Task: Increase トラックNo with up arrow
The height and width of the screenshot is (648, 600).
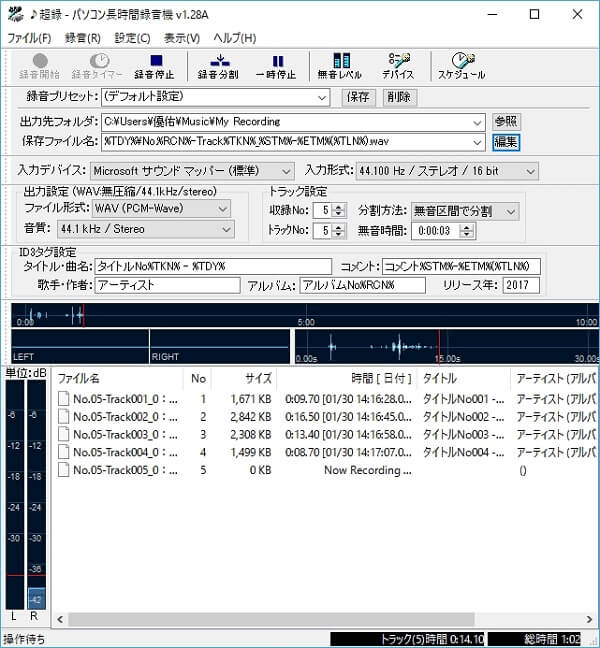Action: tap(339, 227)
